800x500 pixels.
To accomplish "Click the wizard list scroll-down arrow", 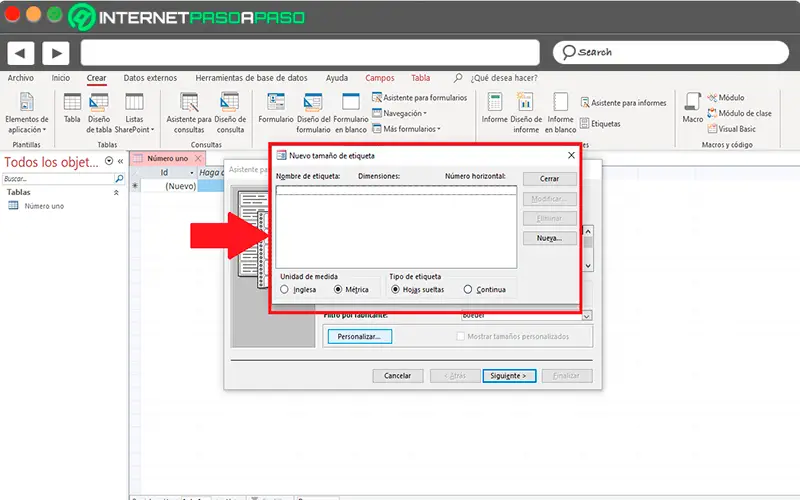I will coord(588,266).
